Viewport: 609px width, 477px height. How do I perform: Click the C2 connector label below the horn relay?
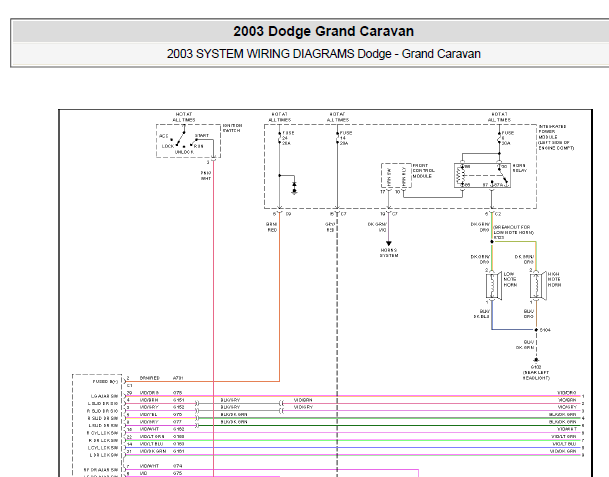498,214
